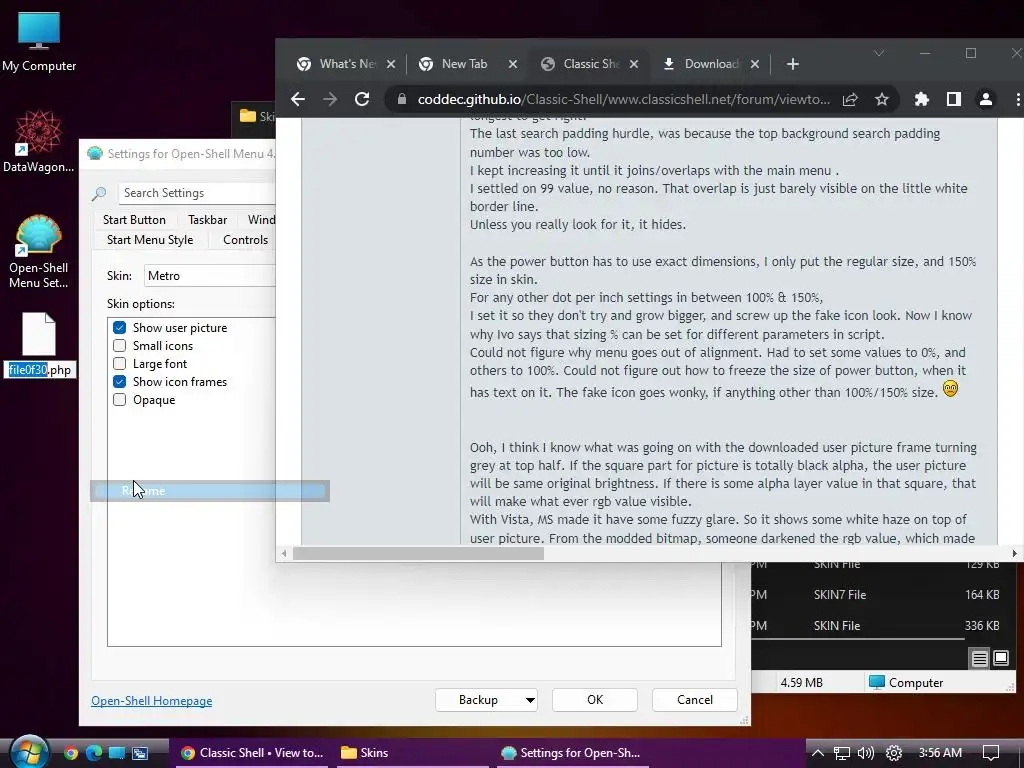Open network icon in system tray

click(x=842, y=753)
